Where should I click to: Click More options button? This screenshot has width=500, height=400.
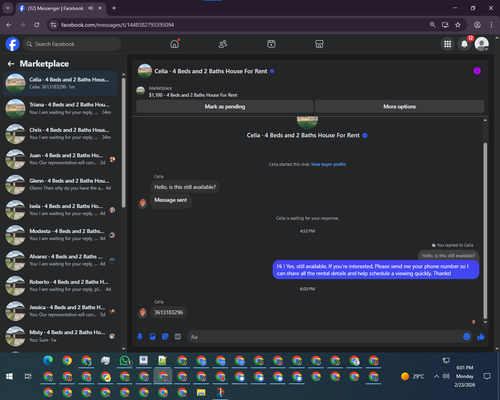coord(399,107)
